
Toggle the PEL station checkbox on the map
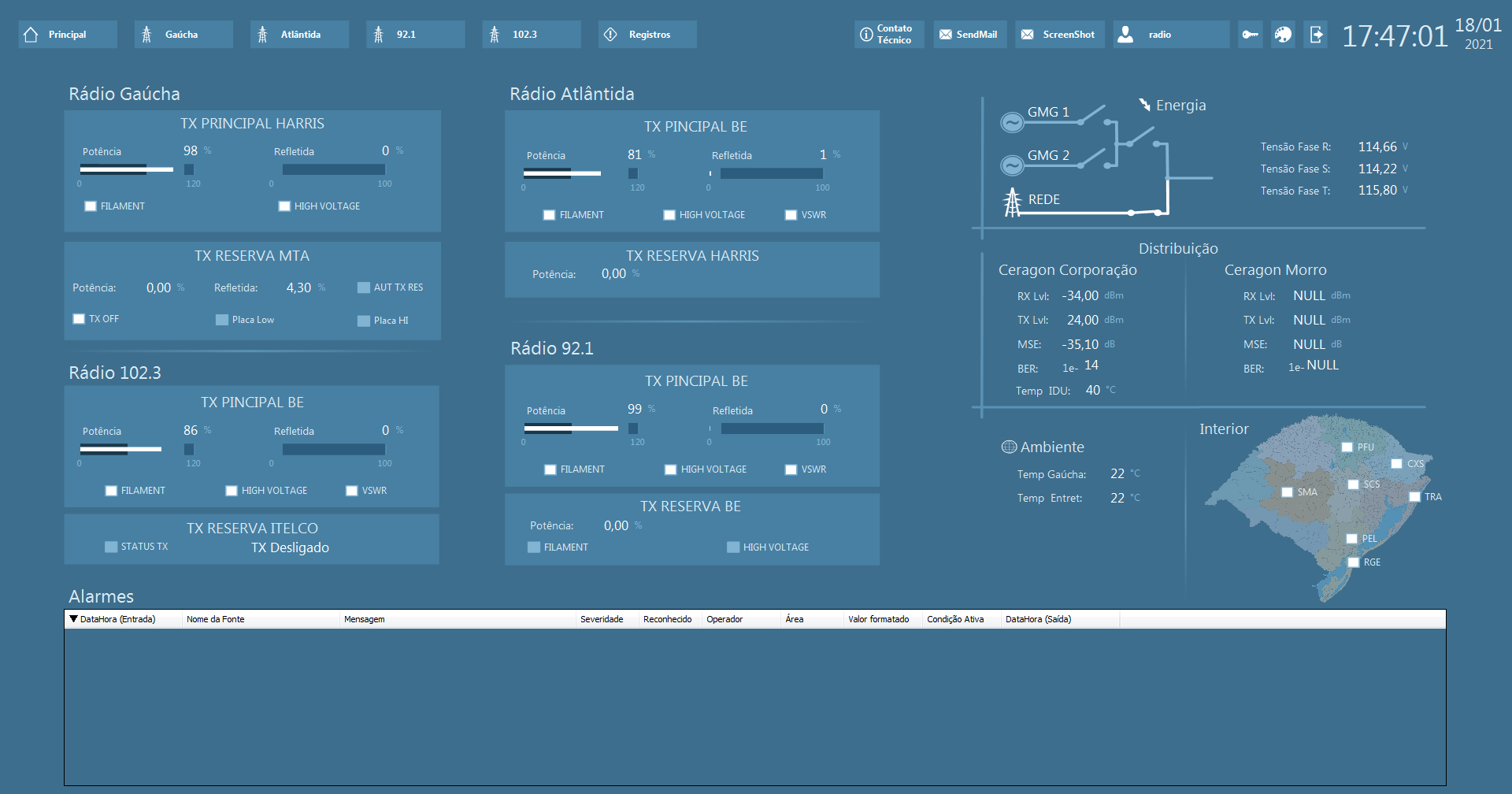[1352, 539]
